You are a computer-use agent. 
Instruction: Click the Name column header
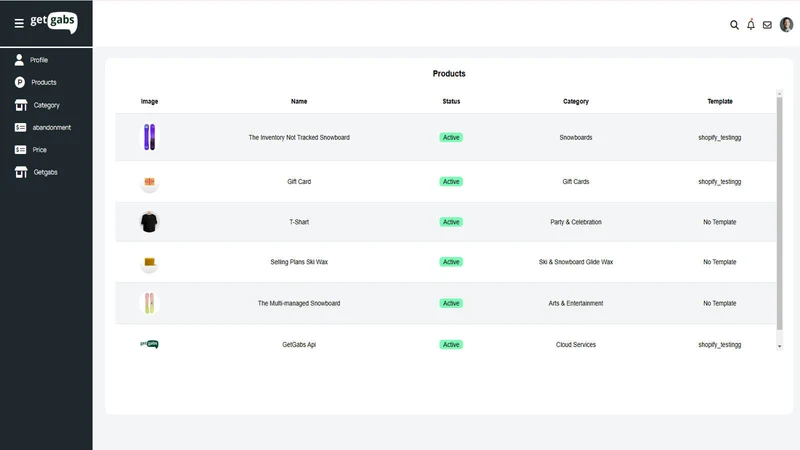[x=299, y=102]
